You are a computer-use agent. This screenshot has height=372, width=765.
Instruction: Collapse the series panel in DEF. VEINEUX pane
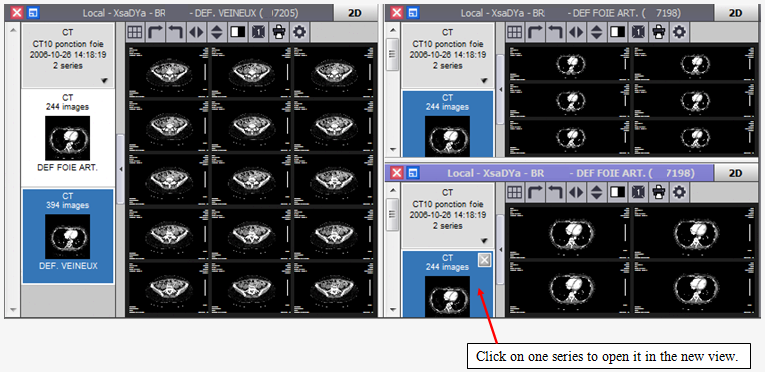click(120, 169)
